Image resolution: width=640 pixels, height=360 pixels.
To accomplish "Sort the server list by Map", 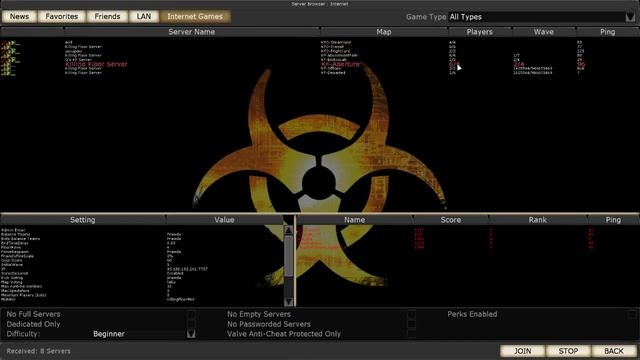I will [x=384, y=32].
